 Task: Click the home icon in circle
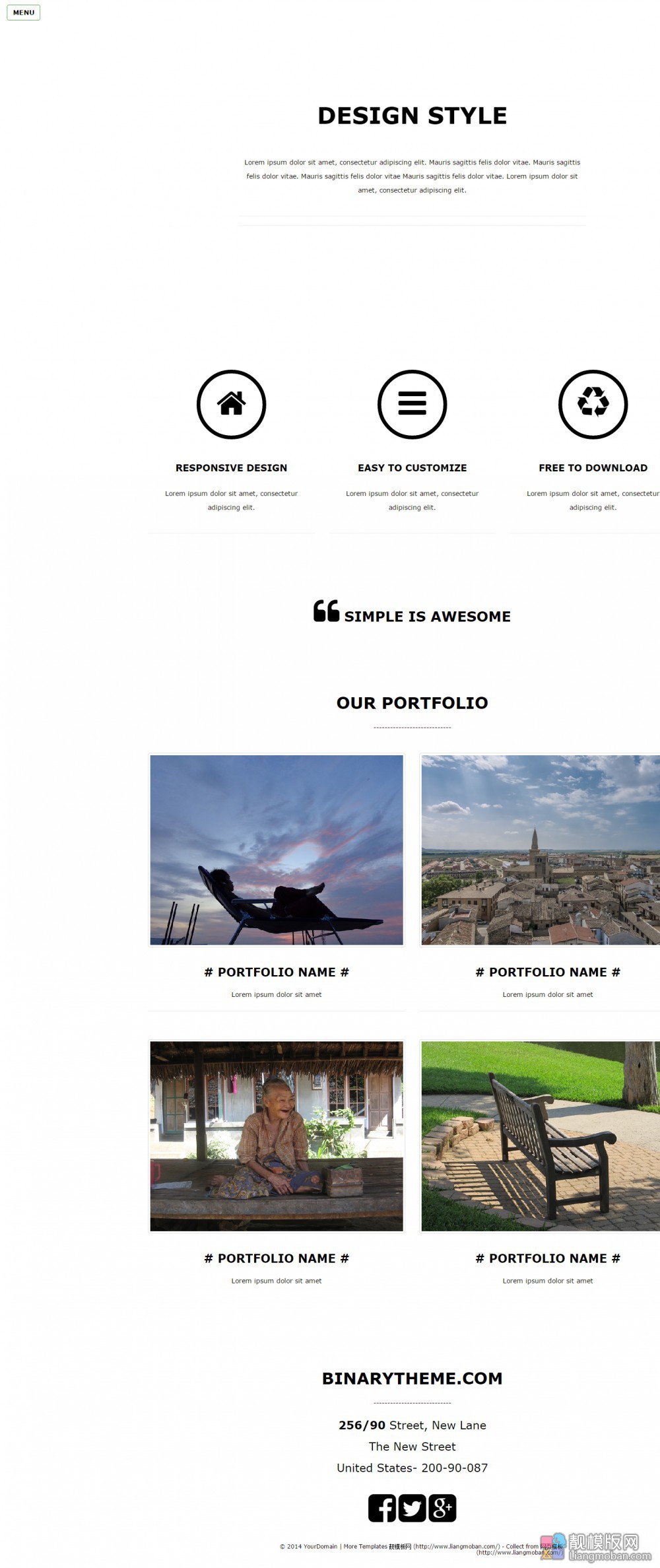[x=232, y=404]
